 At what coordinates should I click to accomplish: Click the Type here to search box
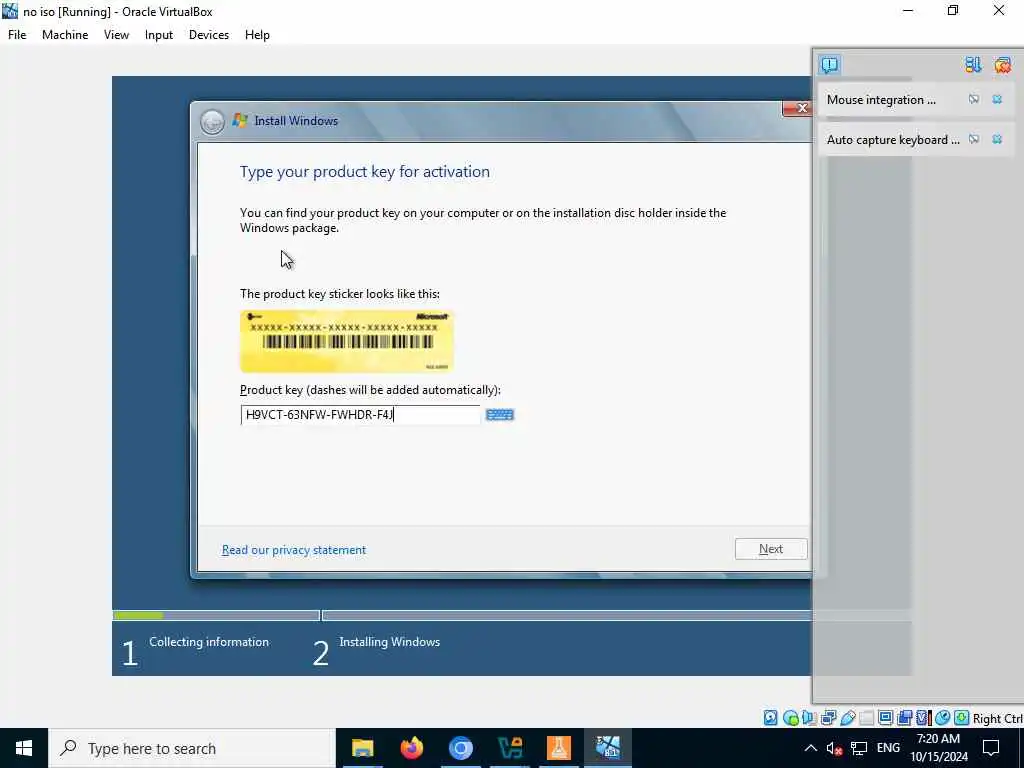[x=192, y=748]
